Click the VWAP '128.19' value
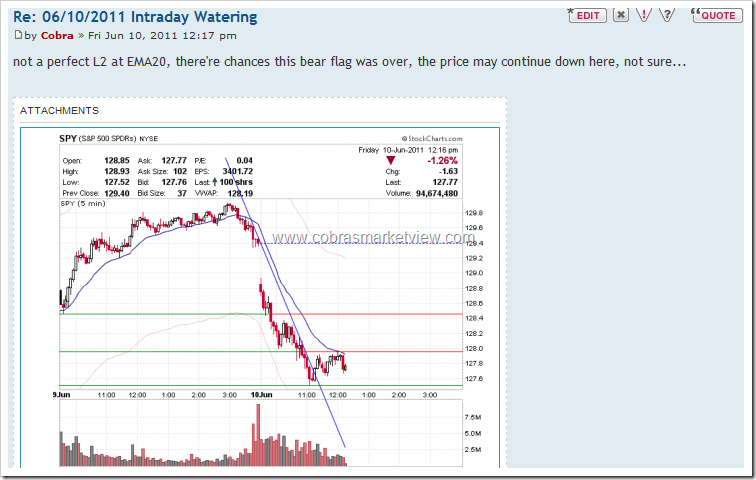Screen dimensions: 756x480 click(240, 193)
